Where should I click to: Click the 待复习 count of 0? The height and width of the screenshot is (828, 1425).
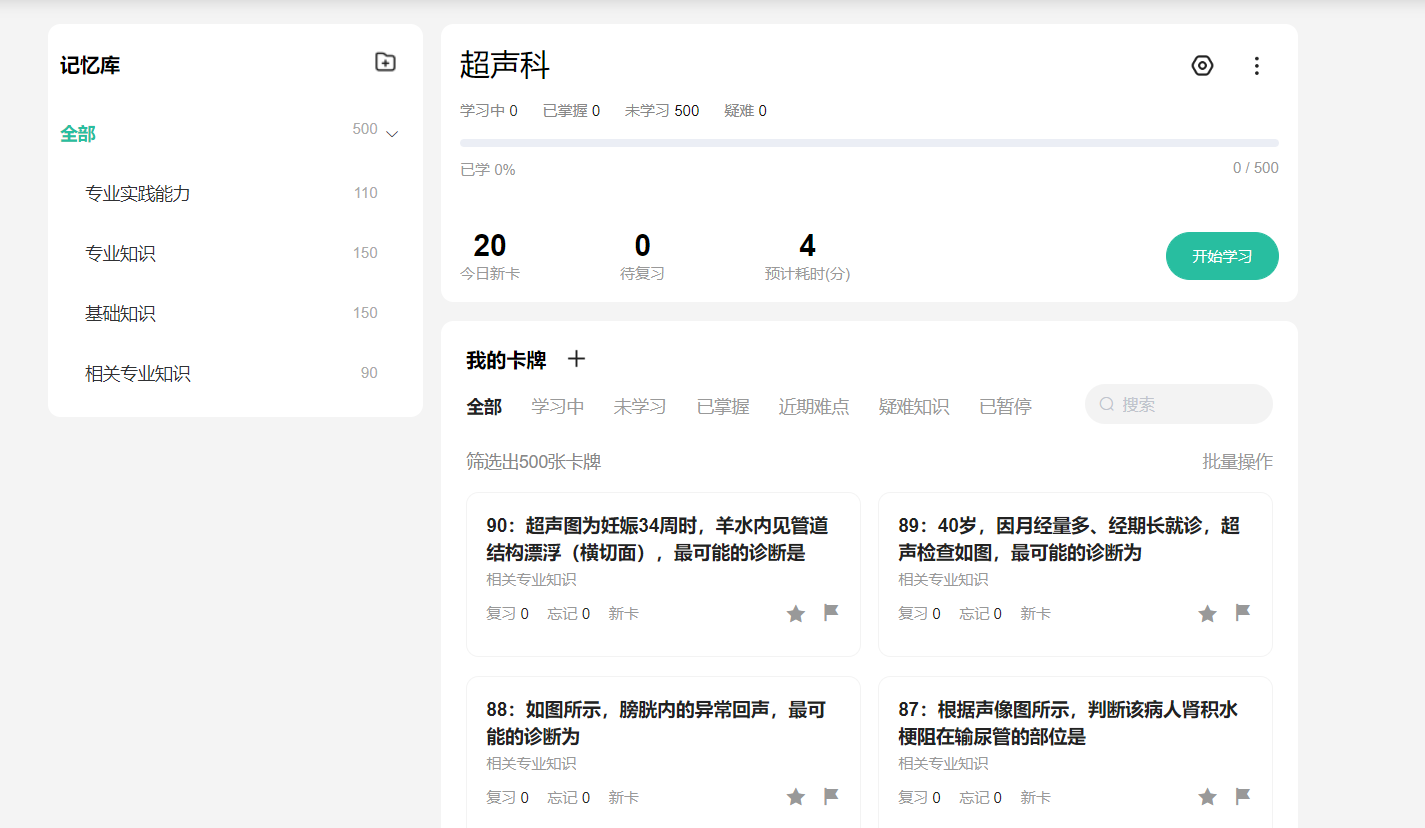pos(642,245)
